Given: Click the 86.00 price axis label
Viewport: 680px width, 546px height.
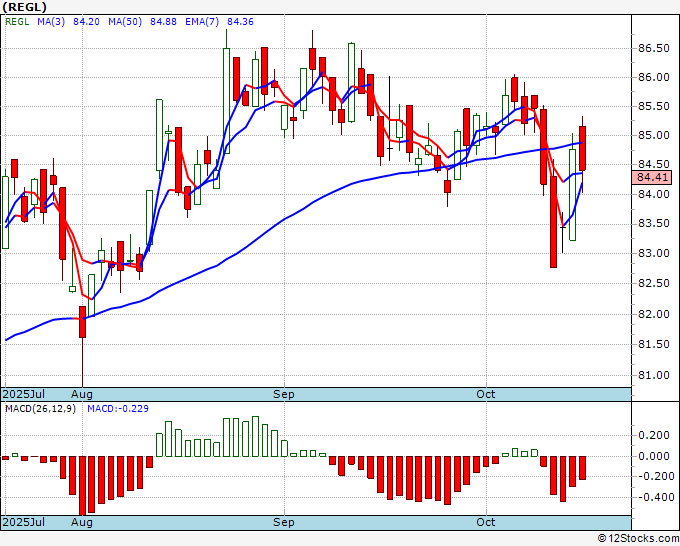Looking at the screenshot, I should click(654, 78).
